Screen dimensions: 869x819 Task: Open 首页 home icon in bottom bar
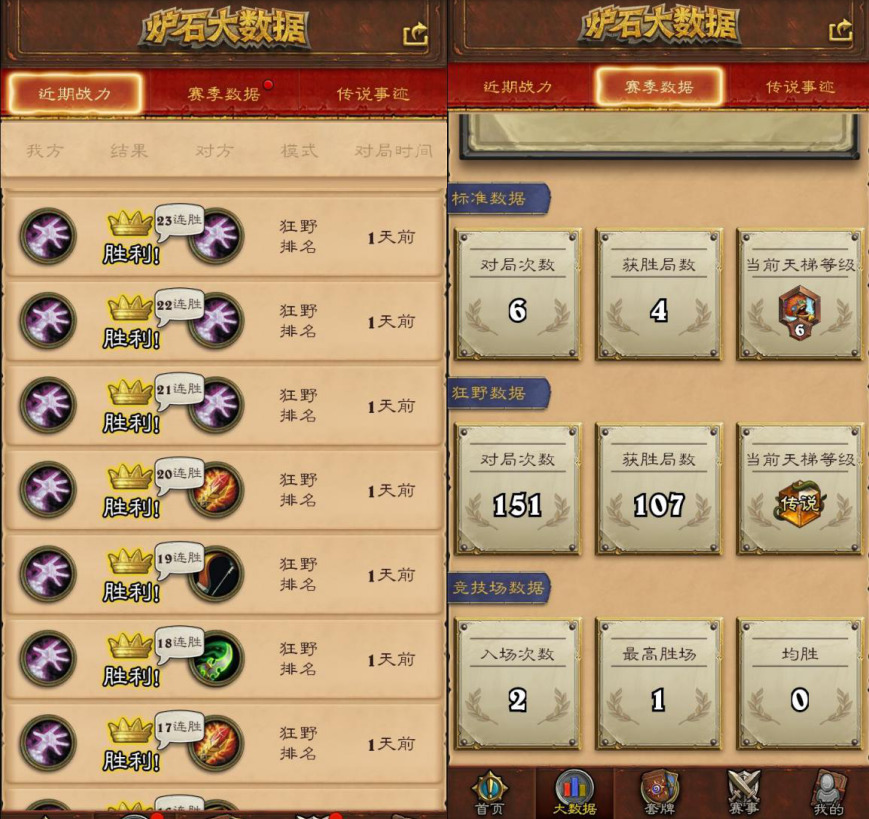(x=490, y=793)
